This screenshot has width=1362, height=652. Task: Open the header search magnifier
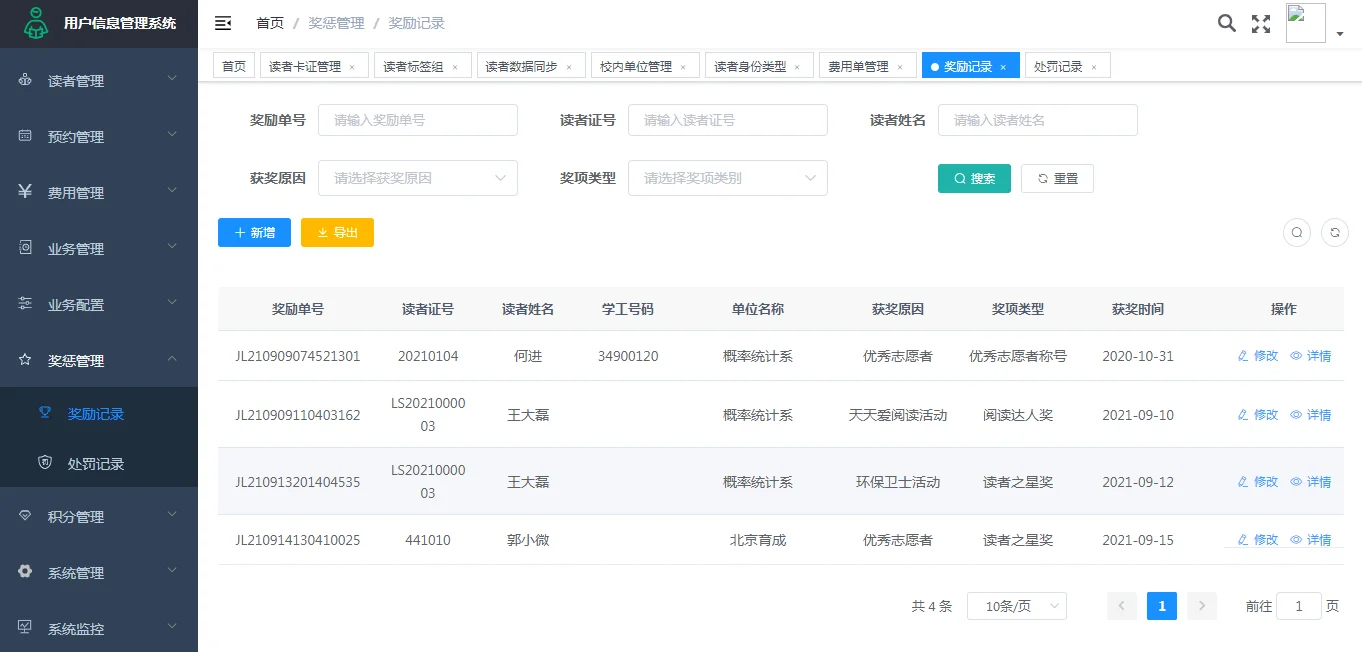click(x=1226, y=23)
